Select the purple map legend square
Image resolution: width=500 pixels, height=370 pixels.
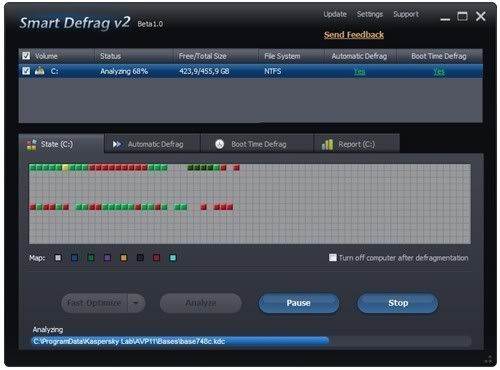pyautogui.click(x=107, y=258)
